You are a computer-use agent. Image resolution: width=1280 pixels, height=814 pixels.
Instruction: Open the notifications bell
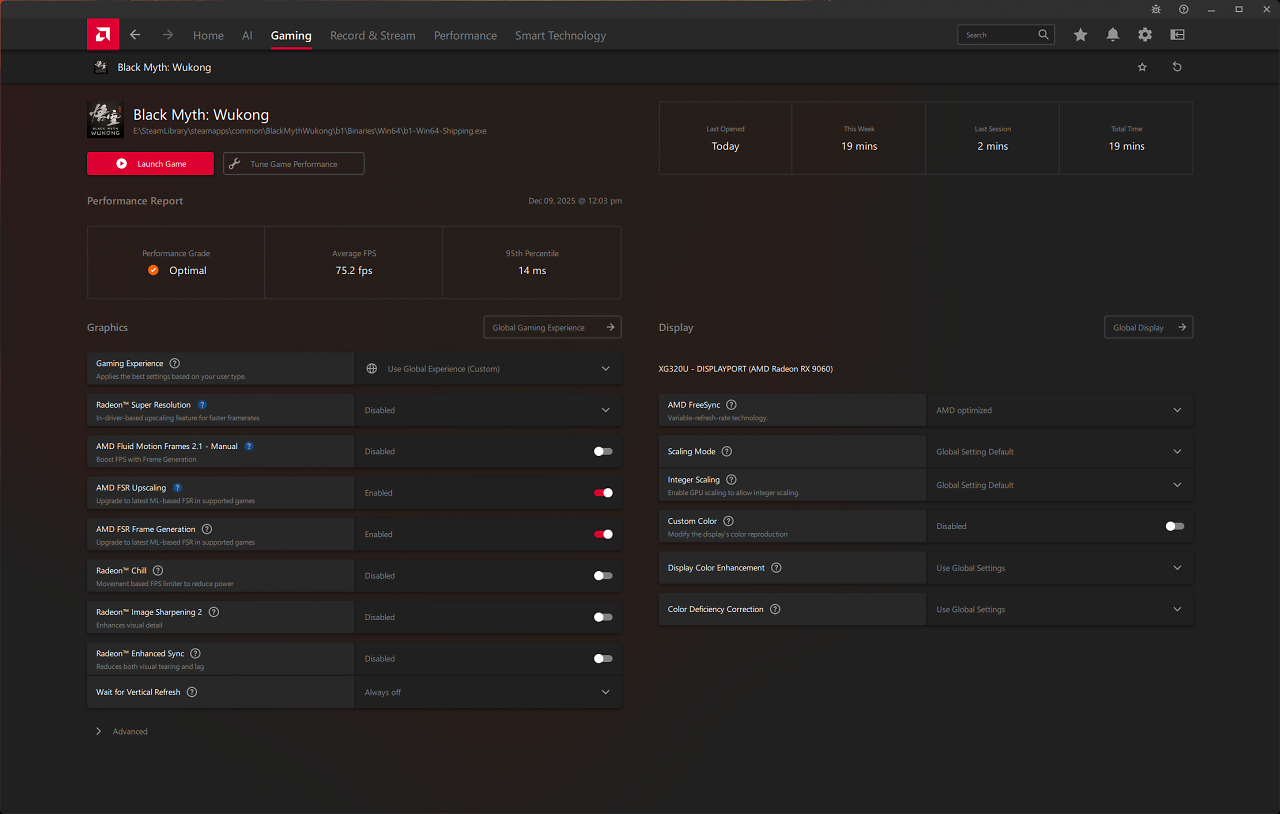(1113, 35)
